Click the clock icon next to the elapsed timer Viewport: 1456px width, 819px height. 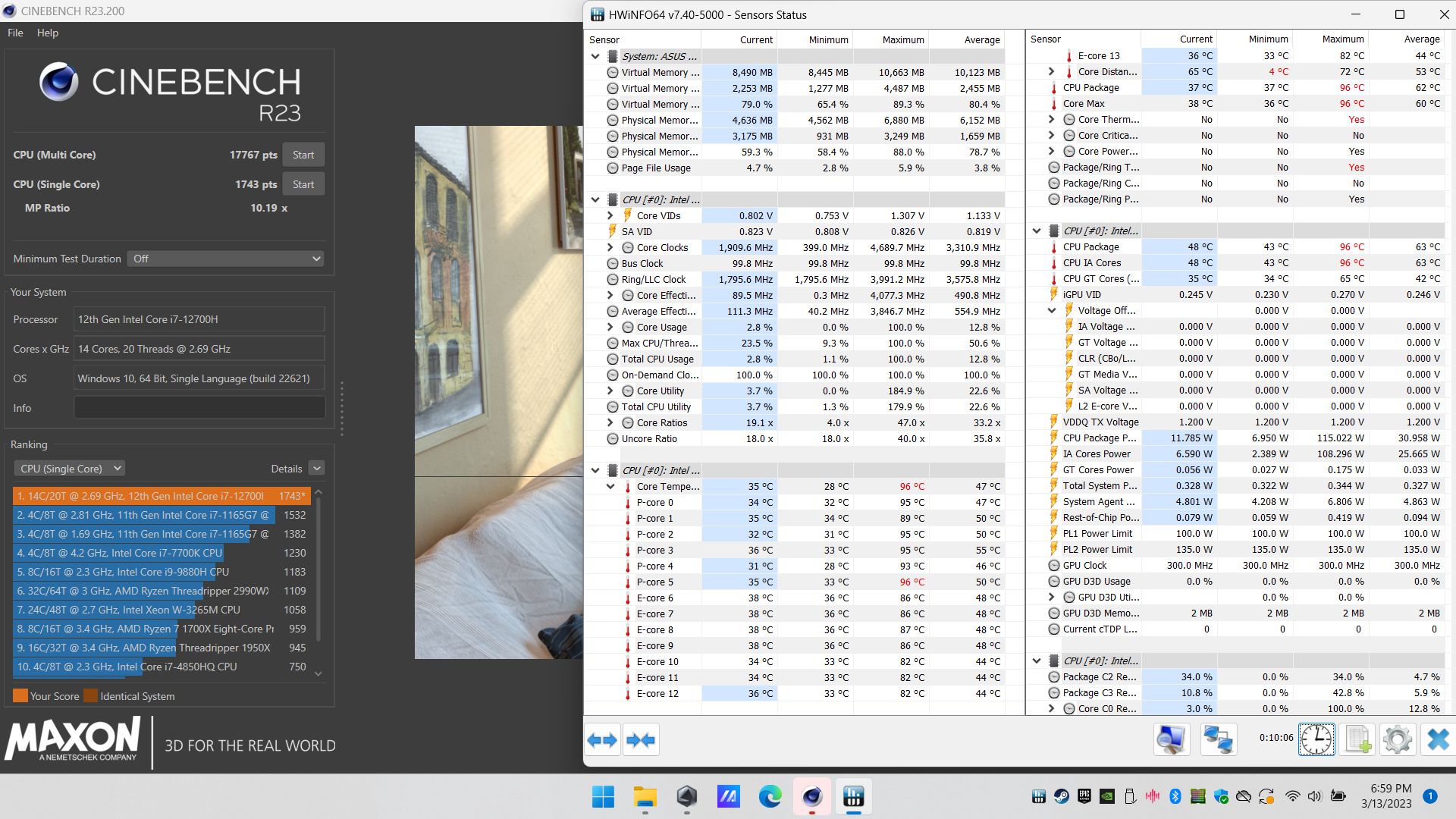tap(1316, 739)
